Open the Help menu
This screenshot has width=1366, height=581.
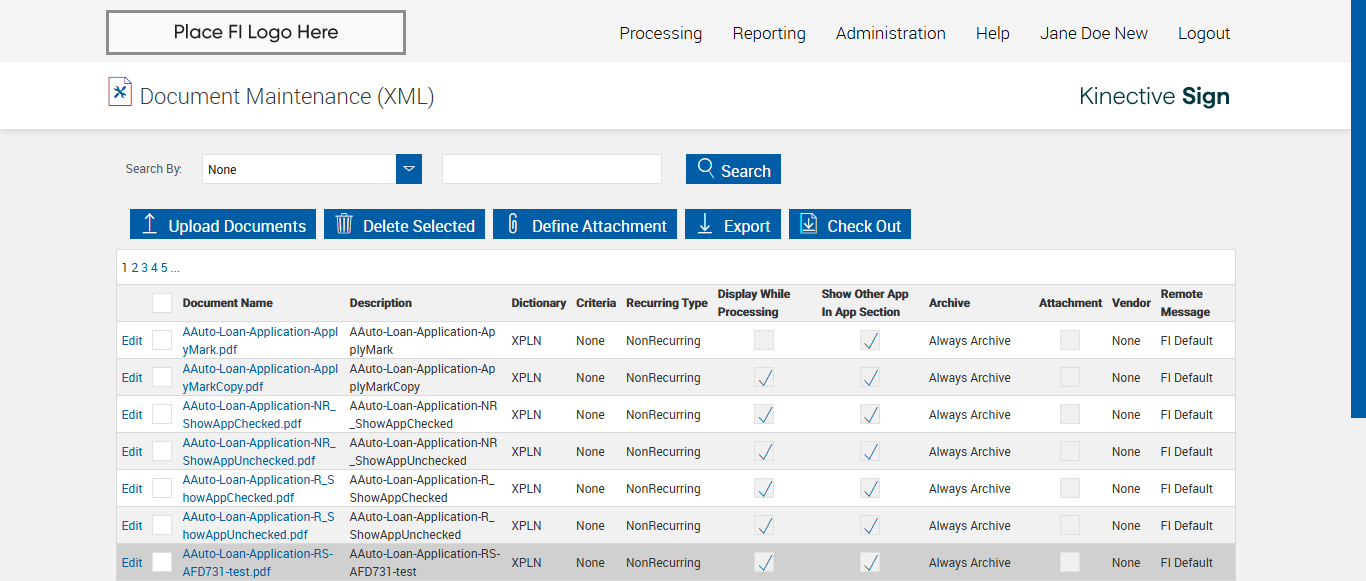click(992, 33)
